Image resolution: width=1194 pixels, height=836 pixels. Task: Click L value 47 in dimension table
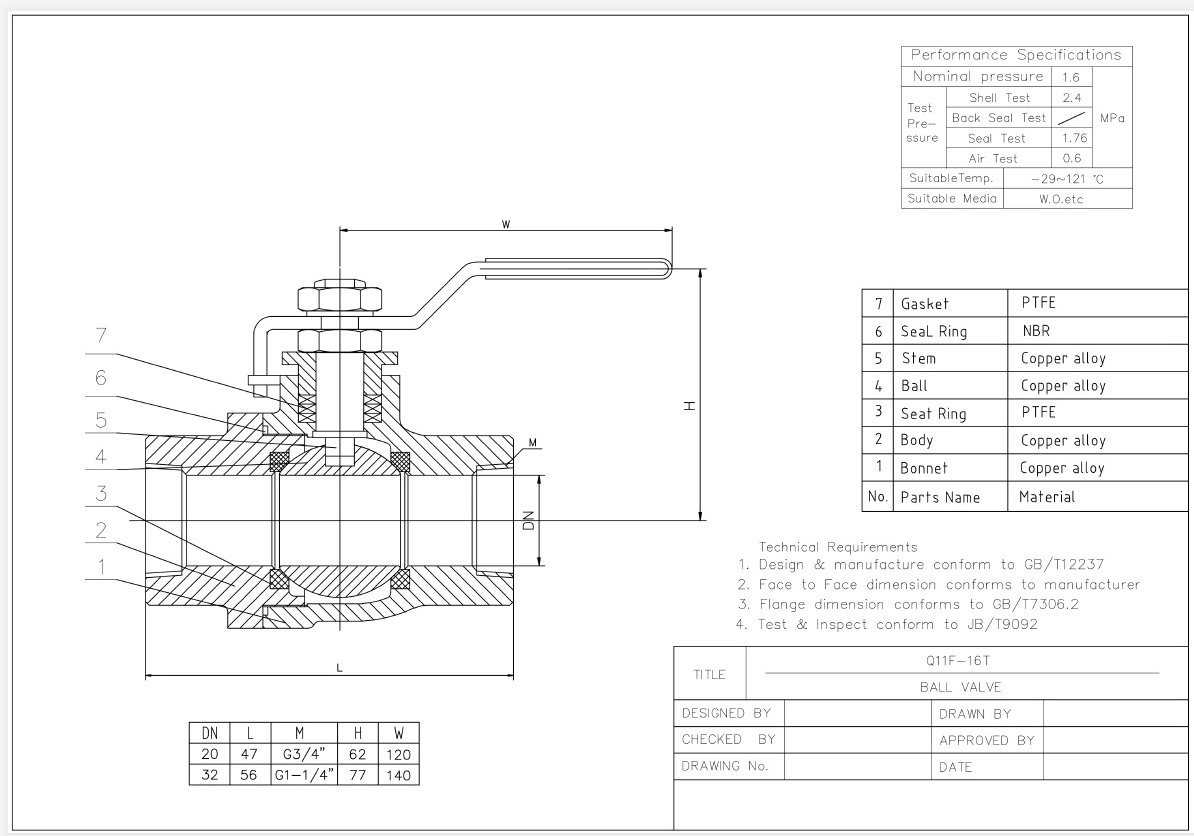(x=249, y=755)
